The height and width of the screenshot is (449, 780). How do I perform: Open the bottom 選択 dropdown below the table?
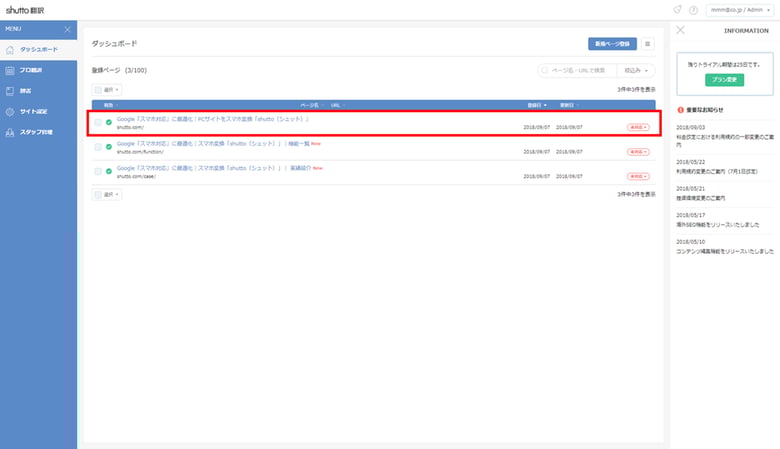107,194
